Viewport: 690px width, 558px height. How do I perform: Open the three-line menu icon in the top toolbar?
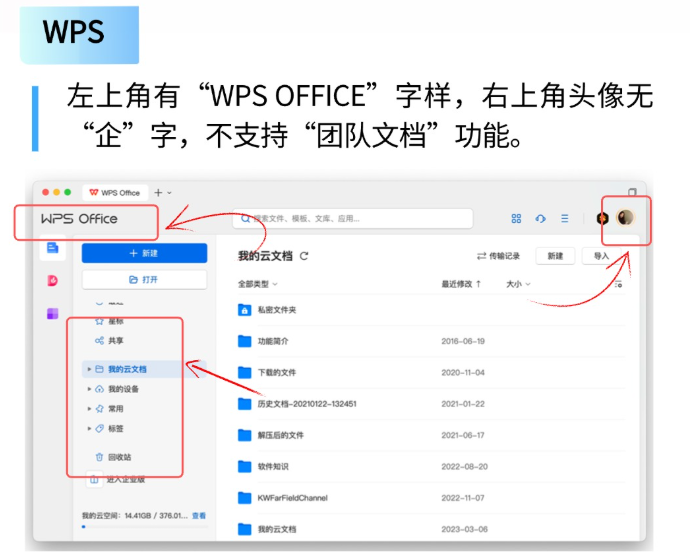[x=565, y=218]
